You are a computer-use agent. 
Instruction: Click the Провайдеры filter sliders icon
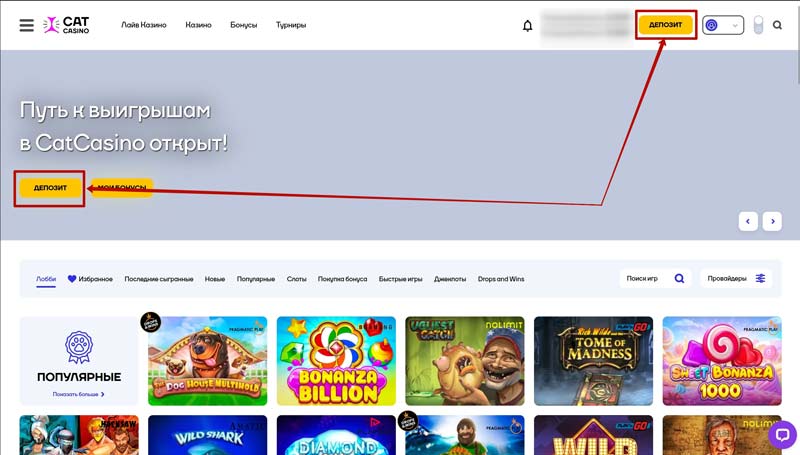(x=760, y=279)
